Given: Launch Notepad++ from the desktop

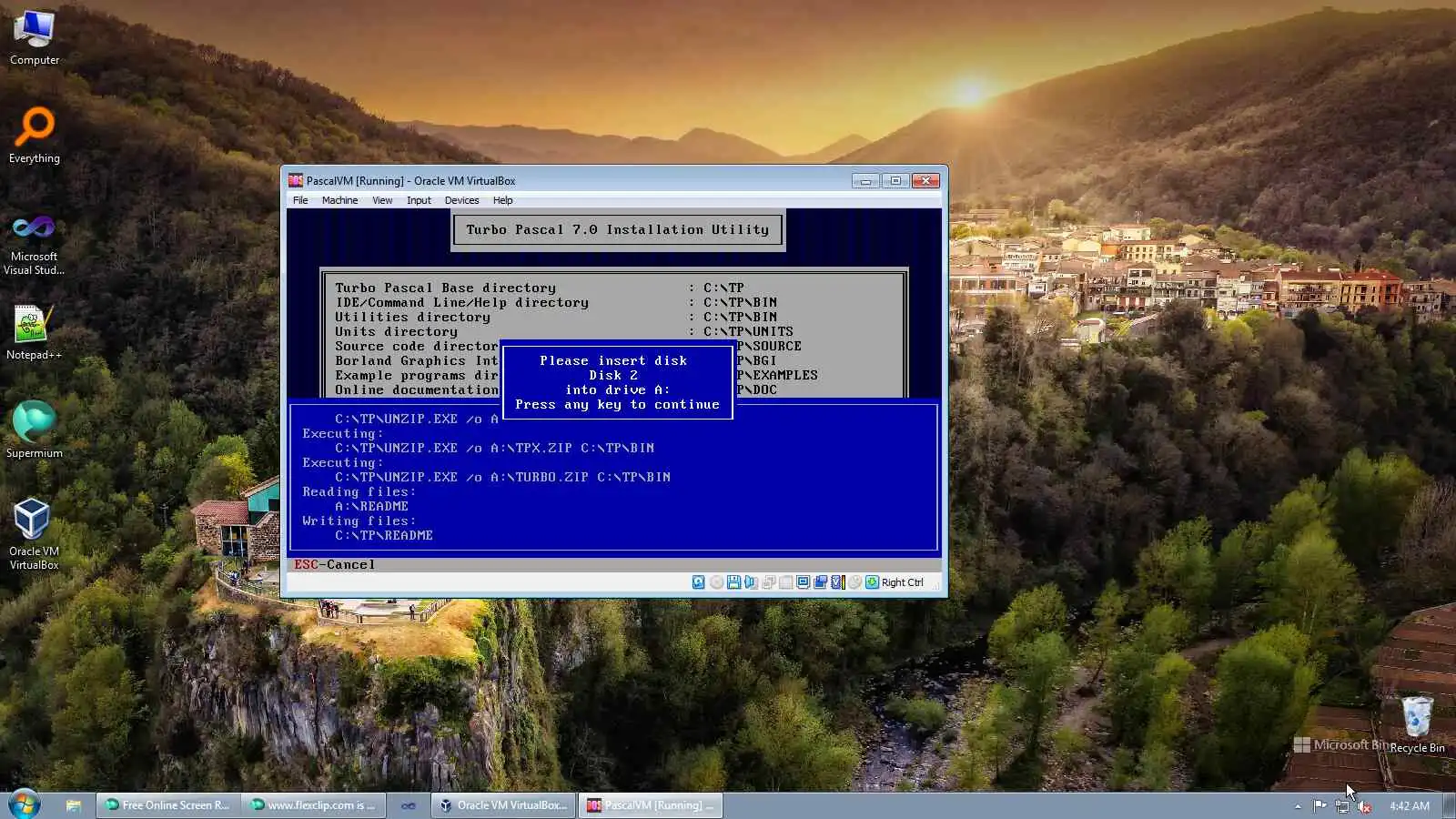Looking at the screenshot, I should tap(35, 332).
